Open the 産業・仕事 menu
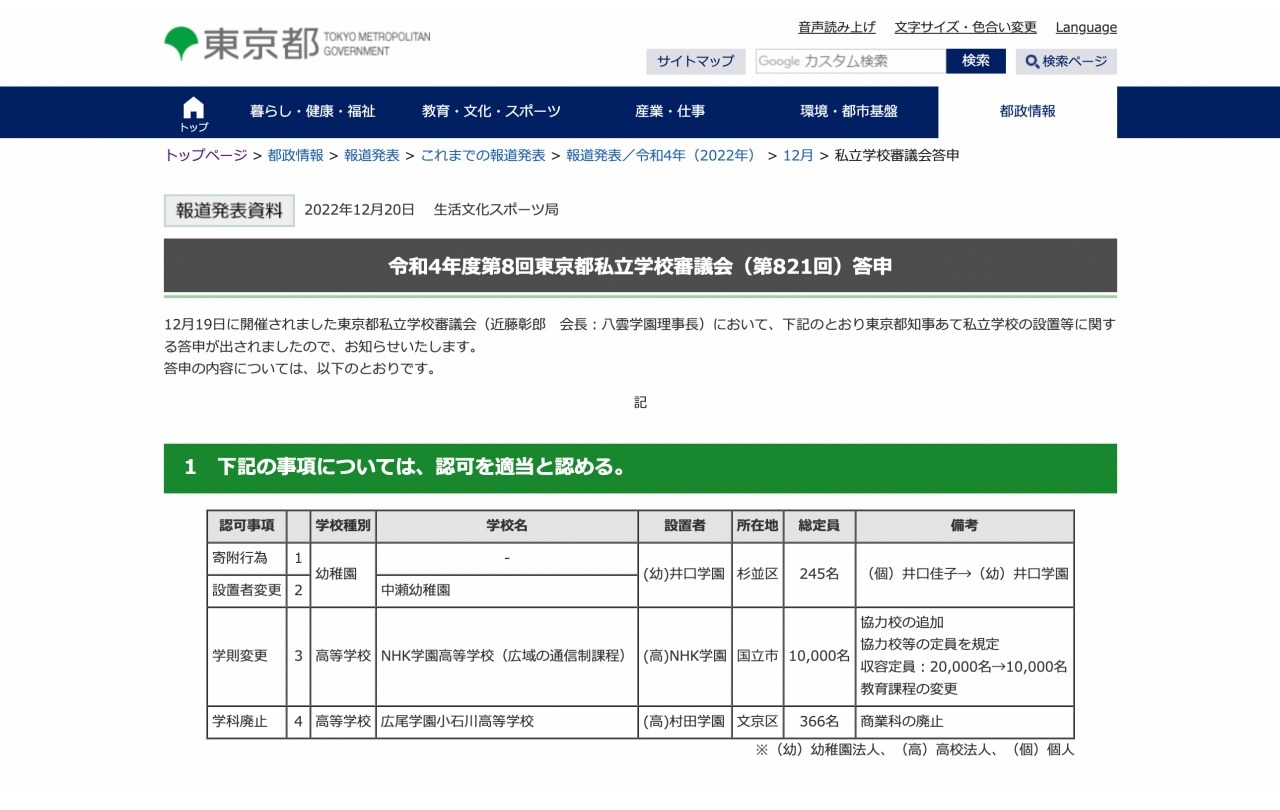1280x810 pixels. (x=670, y=112)
